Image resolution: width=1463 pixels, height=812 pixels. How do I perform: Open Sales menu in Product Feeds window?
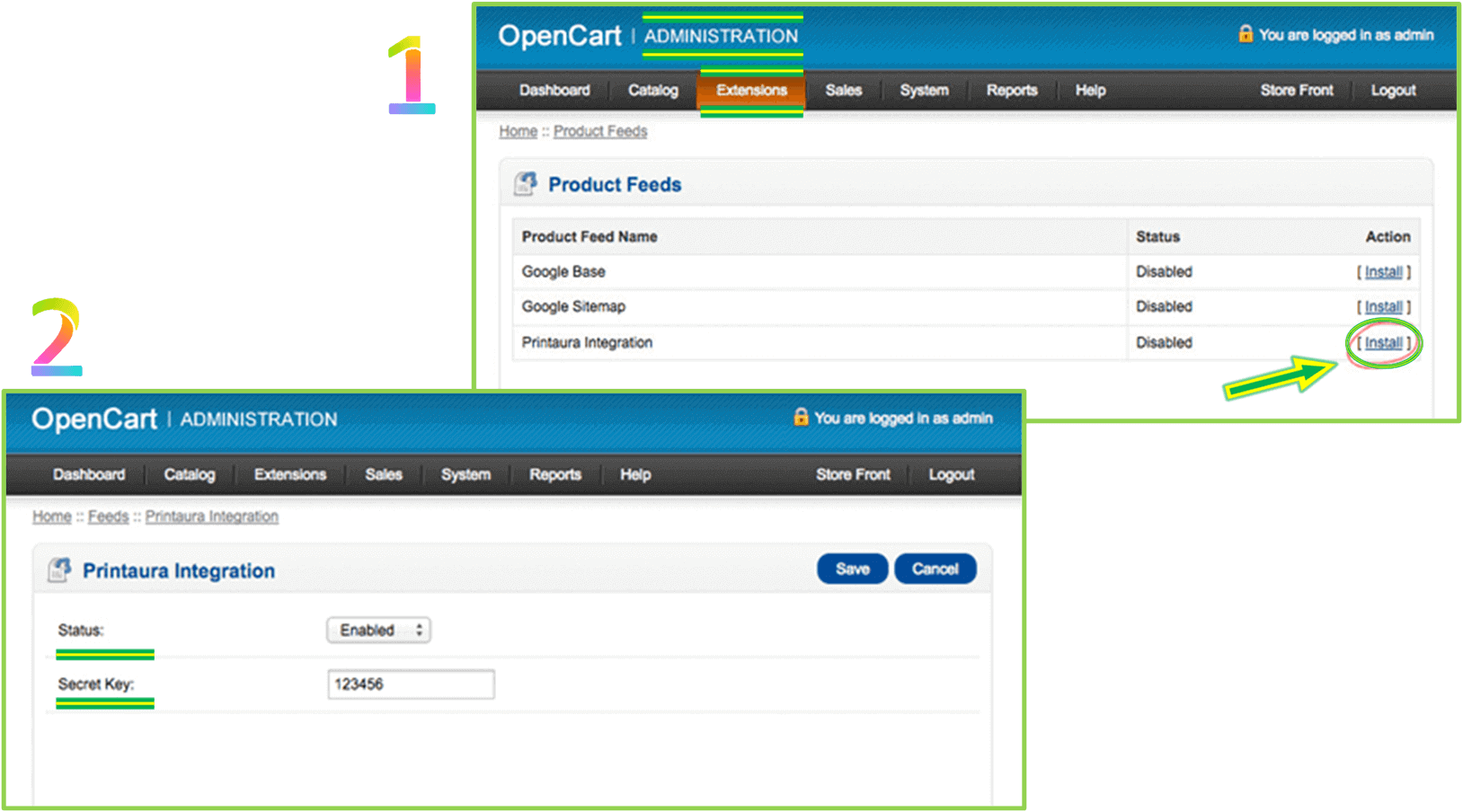(844, 90)
